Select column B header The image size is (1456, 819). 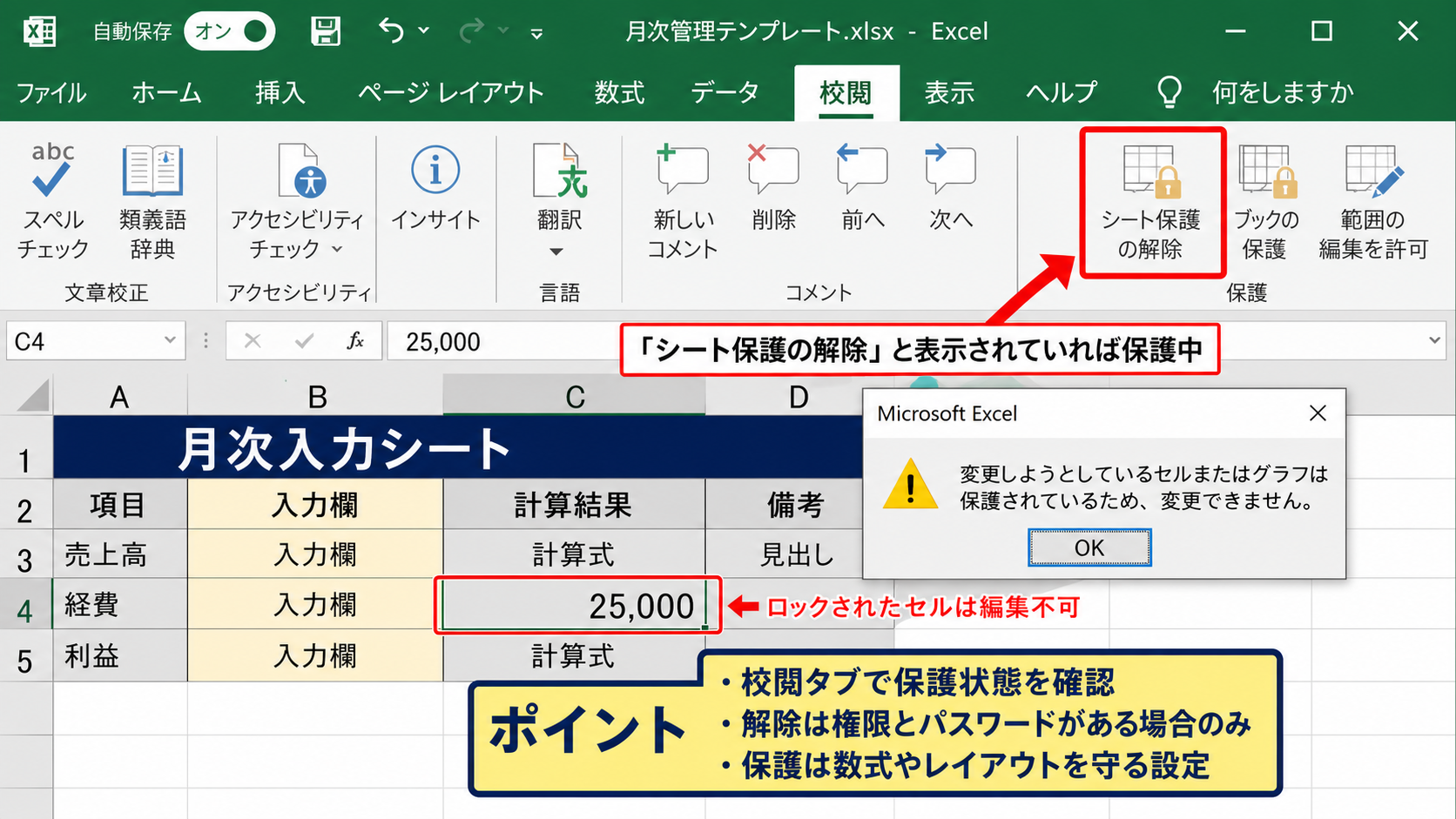pyautogui.click(x=316, y=397)
